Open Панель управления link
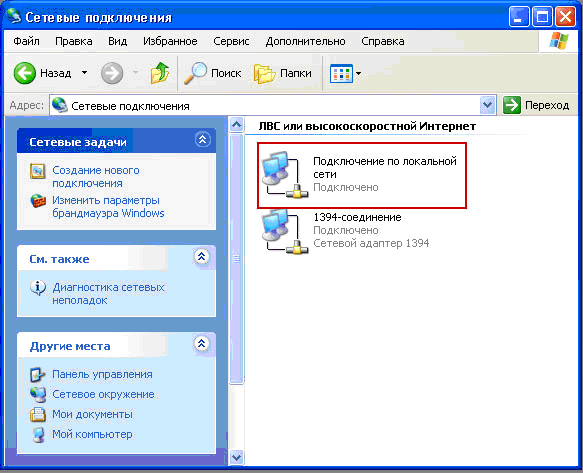583x473 pixels. (102, 374)
